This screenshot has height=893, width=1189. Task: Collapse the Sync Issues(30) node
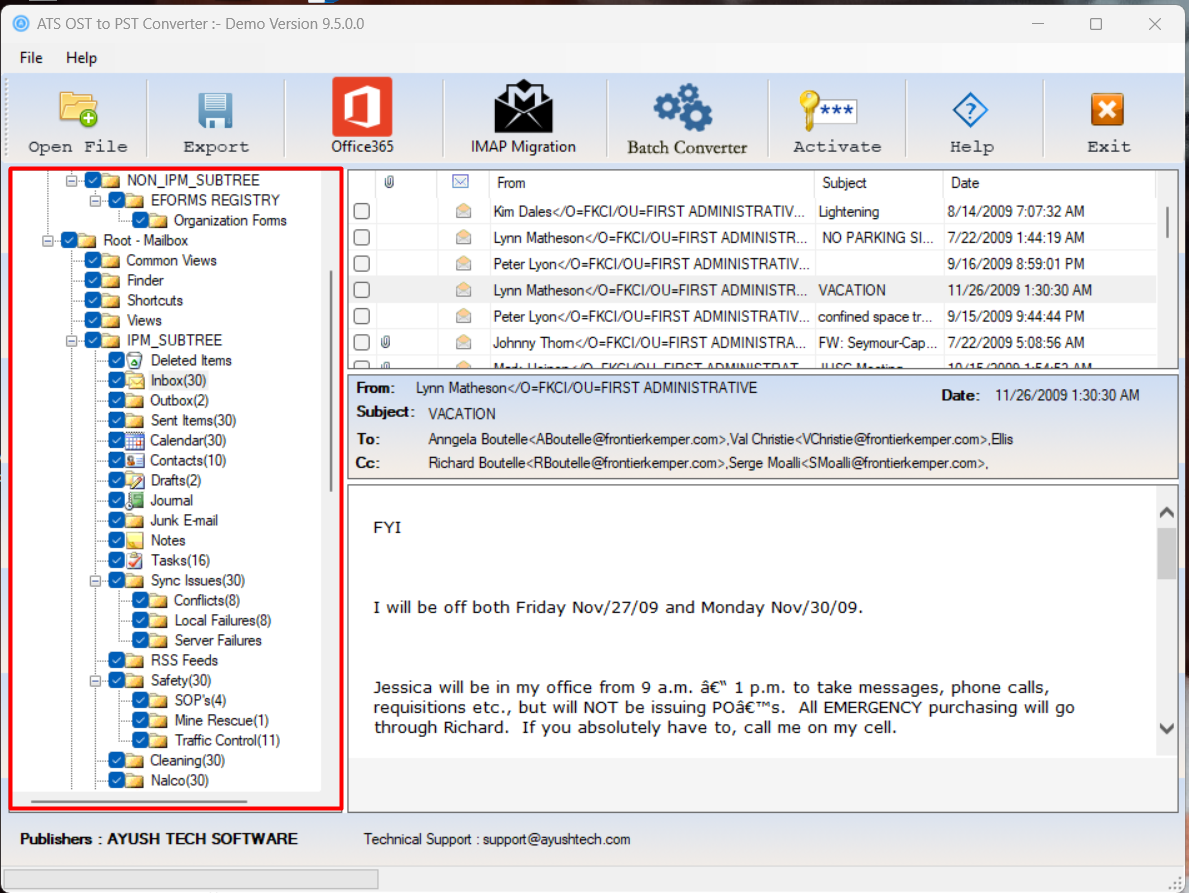tap(95, 581)
